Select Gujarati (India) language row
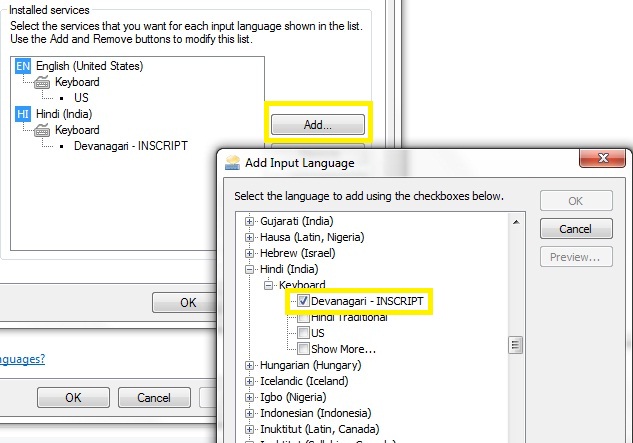This screenshot has width=633, height=443. (297, 221)
